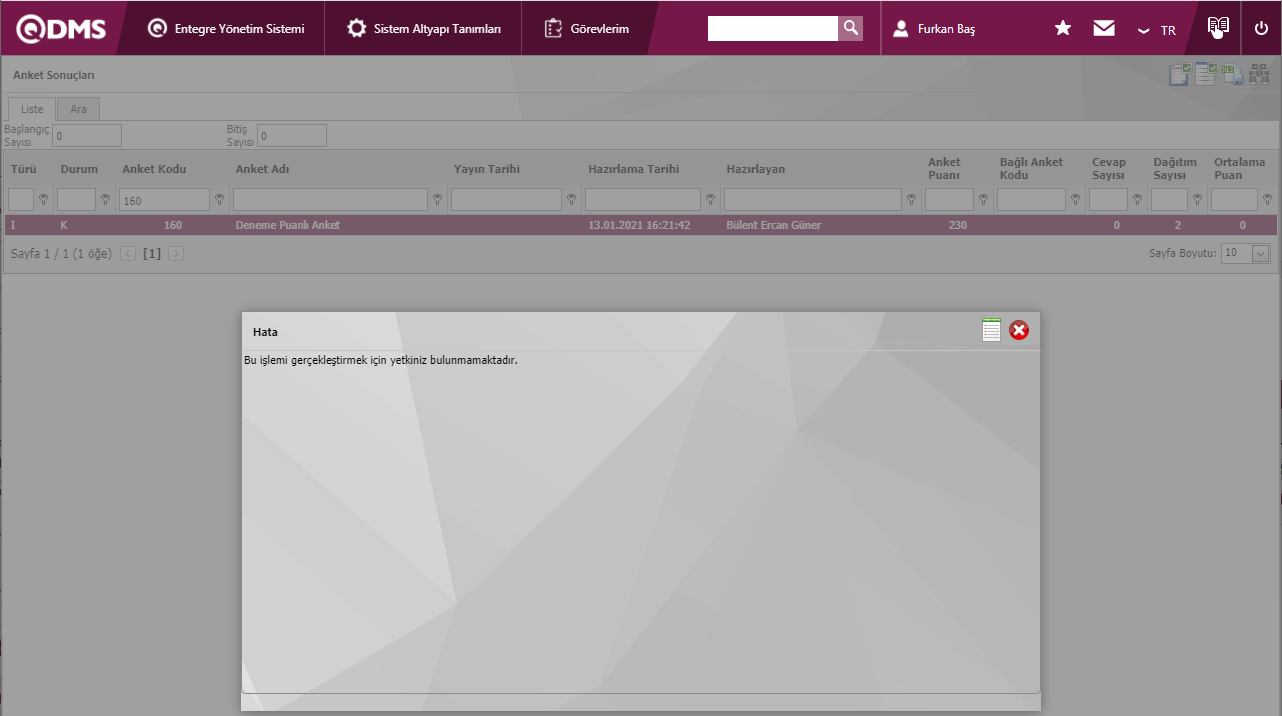
Task: Open messages via the envelope icon
Action: coord(1104,29)
